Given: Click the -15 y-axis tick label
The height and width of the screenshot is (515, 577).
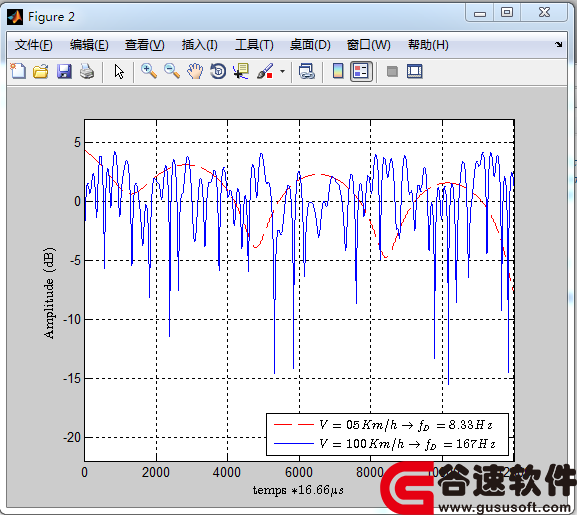Looking at the screenshot, I should click(x=72, y=378).
